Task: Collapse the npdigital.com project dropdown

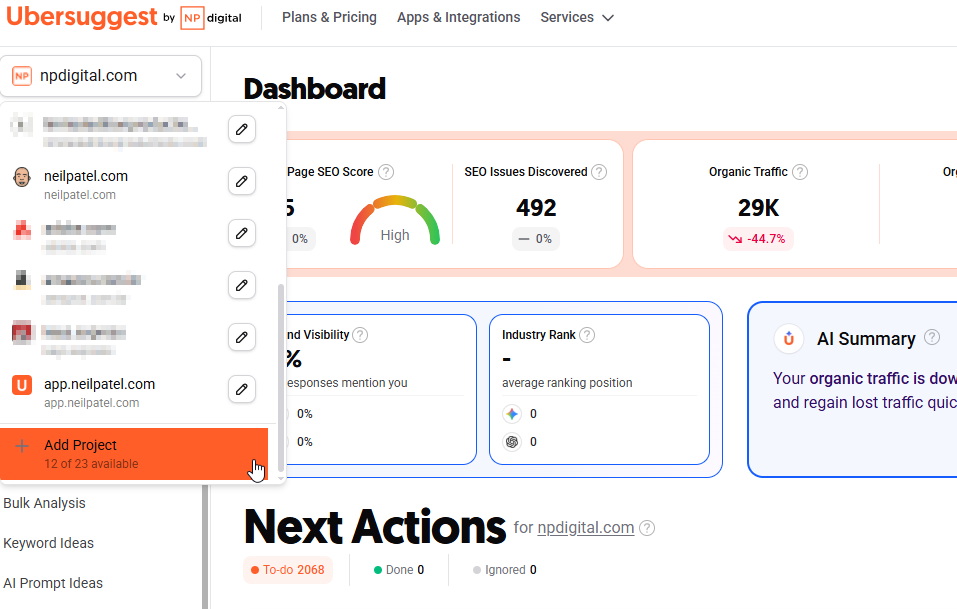Action: point(101,76)
